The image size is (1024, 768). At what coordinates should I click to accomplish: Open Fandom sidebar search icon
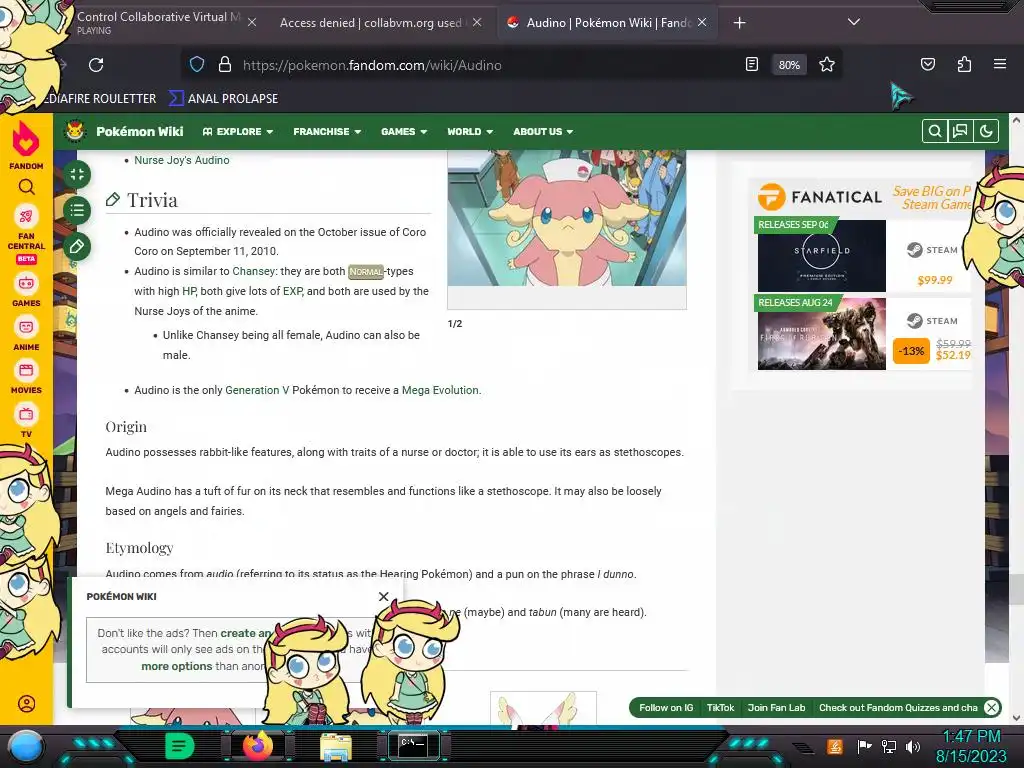click(26, 187)
